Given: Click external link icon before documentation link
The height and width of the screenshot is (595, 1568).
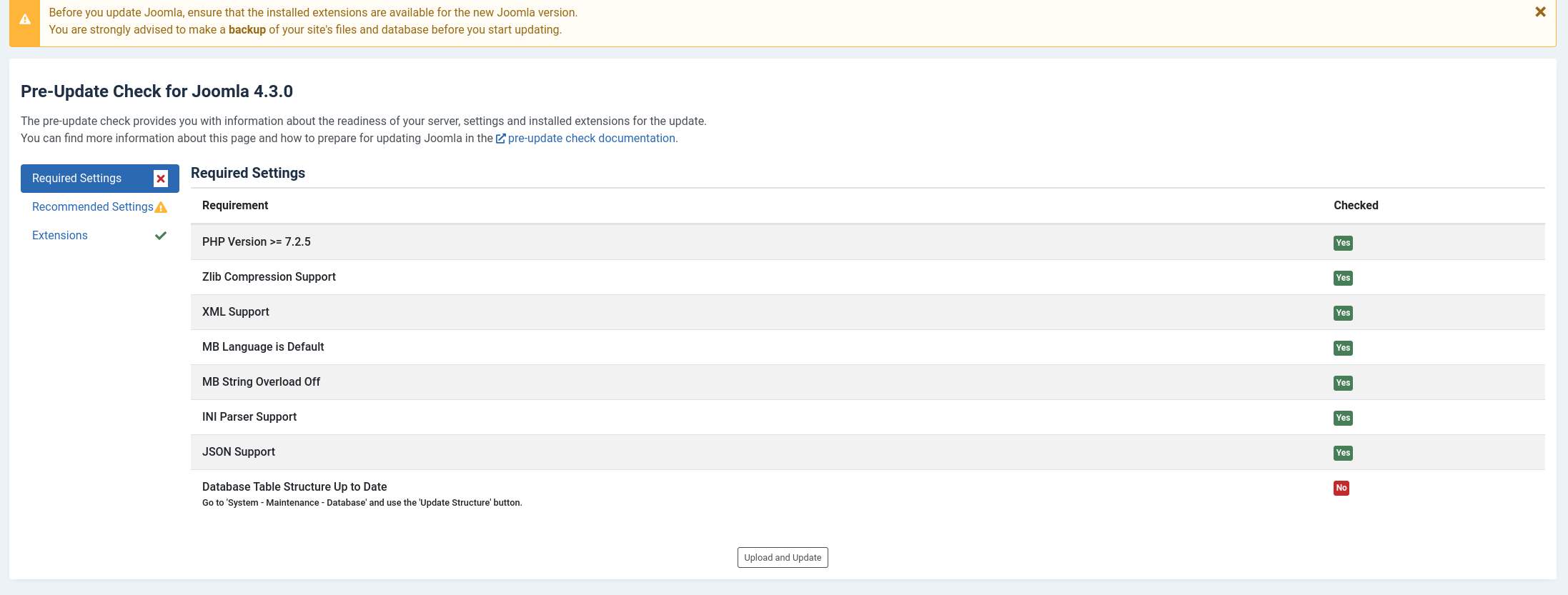Looking at the screenshot, I should (x=501, y=139).
